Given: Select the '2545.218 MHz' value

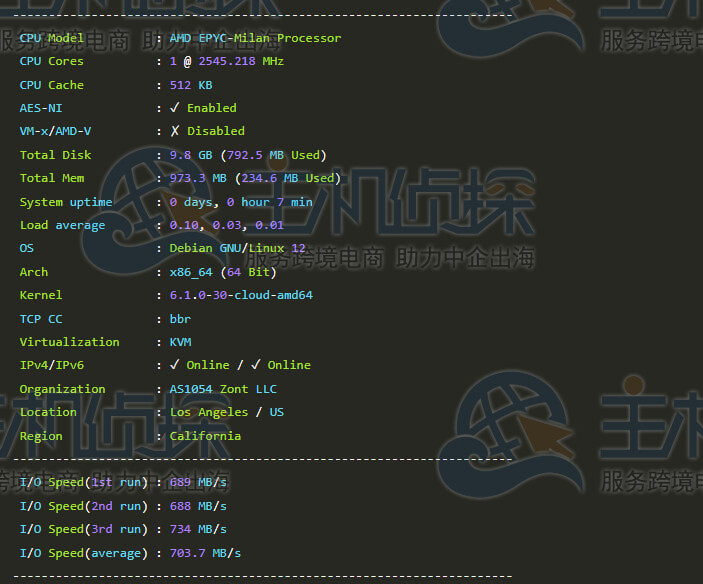Looking at the screenshot, I should (241, 61).
